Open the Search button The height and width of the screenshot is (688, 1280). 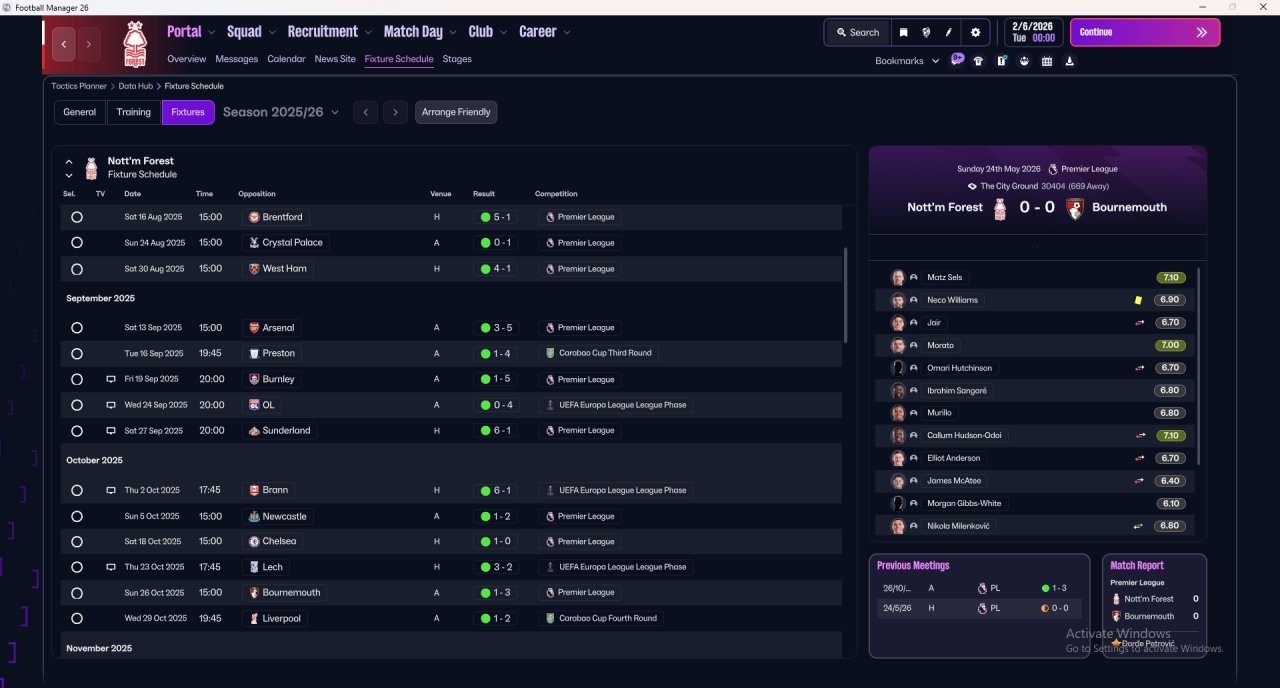click(857, 32)
